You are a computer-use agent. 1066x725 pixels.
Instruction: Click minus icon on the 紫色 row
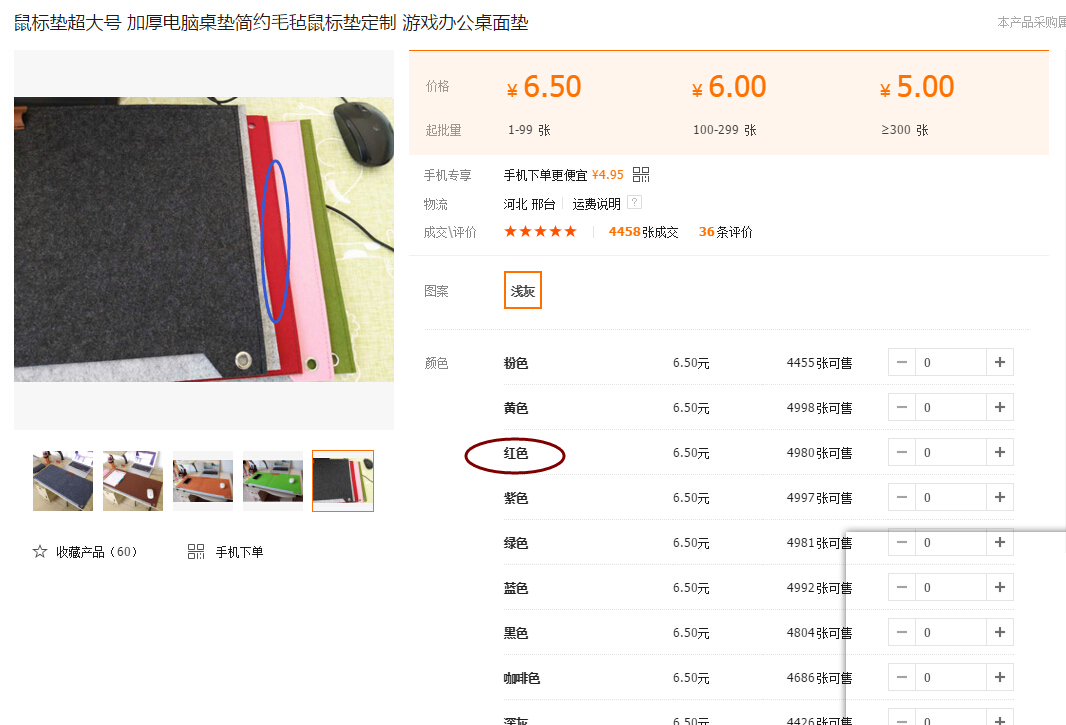point(902,497)
